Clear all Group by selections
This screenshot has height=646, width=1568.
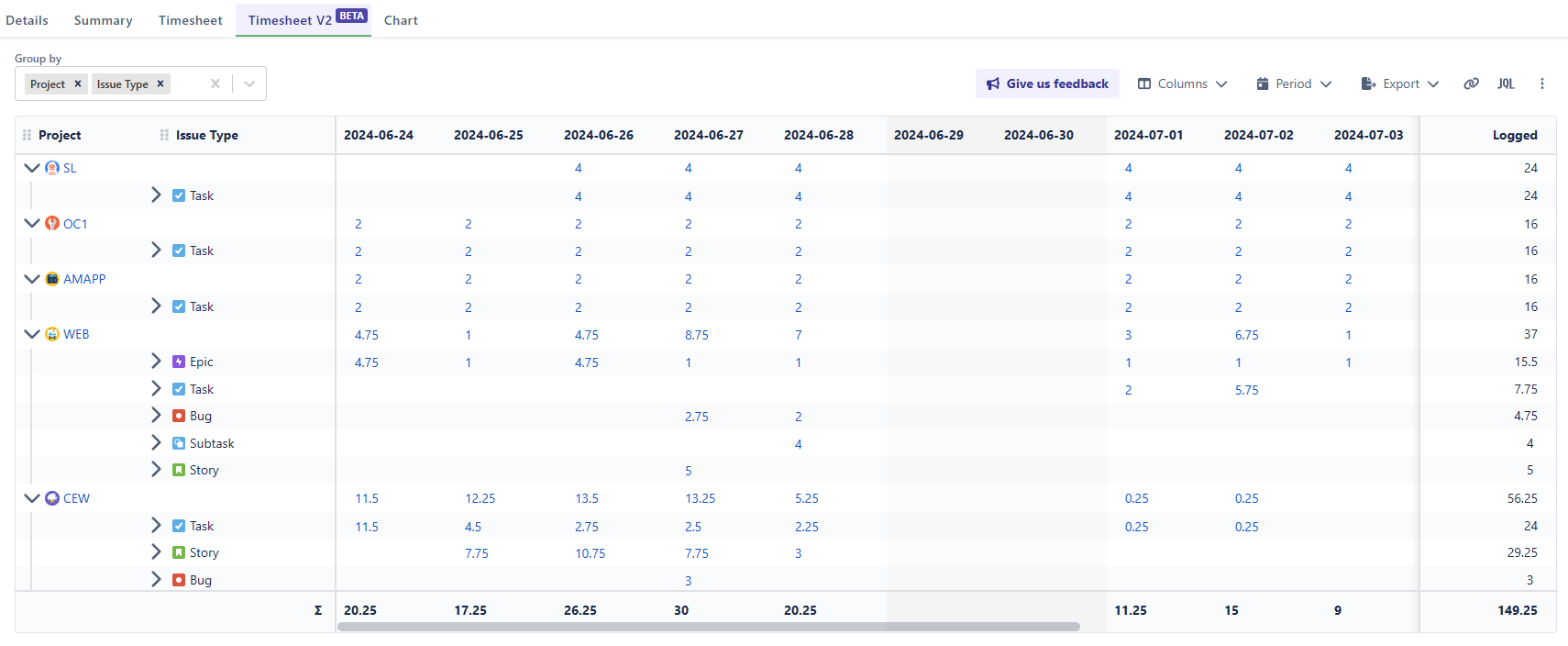coord(215,84)
